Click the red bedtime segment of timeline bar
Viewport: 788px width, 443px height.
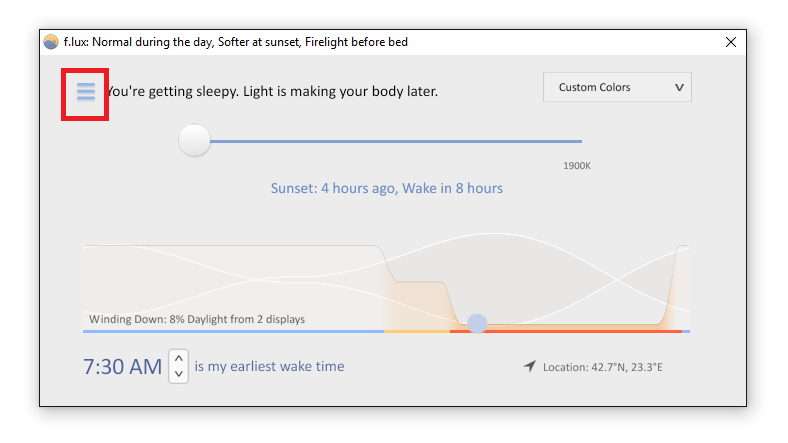pyautogui.click(x=566, y=331)
